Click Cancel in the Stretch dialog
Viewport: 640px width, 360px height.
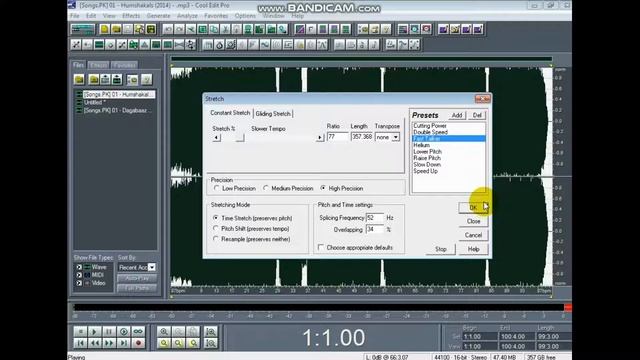tap(473, 235)
